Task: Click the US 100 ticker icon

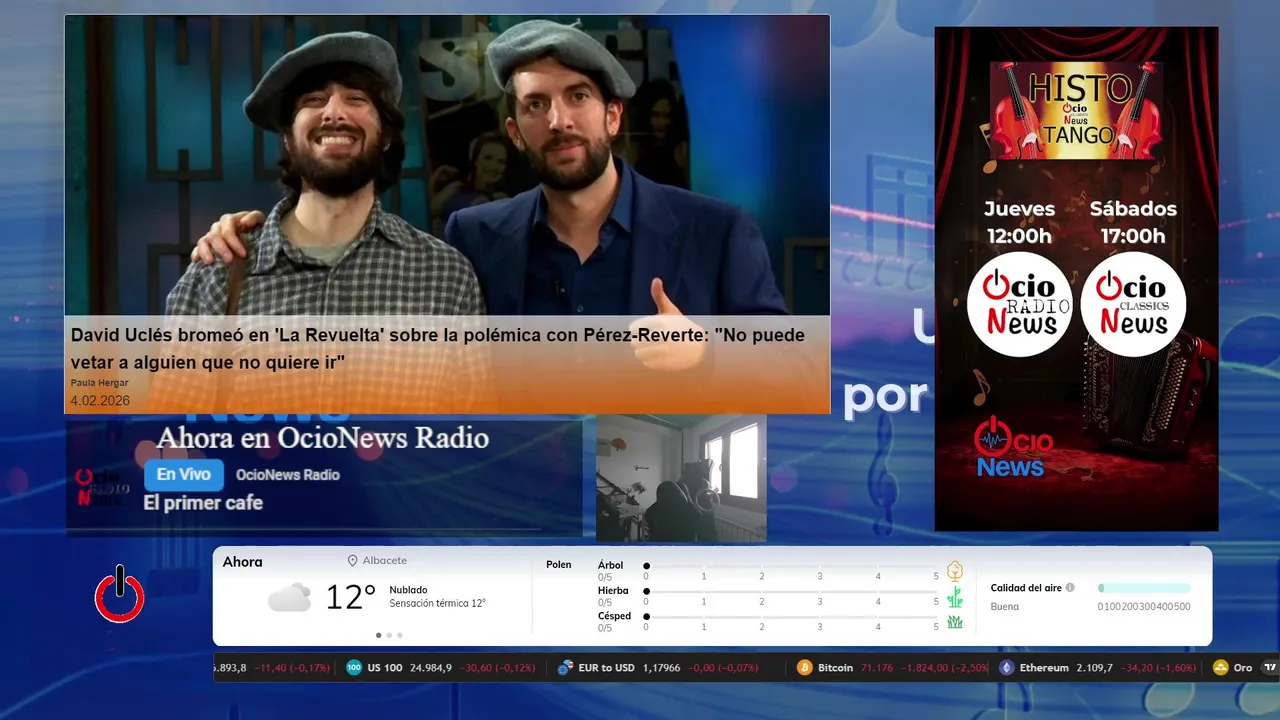Action: (x=354, y=668)
